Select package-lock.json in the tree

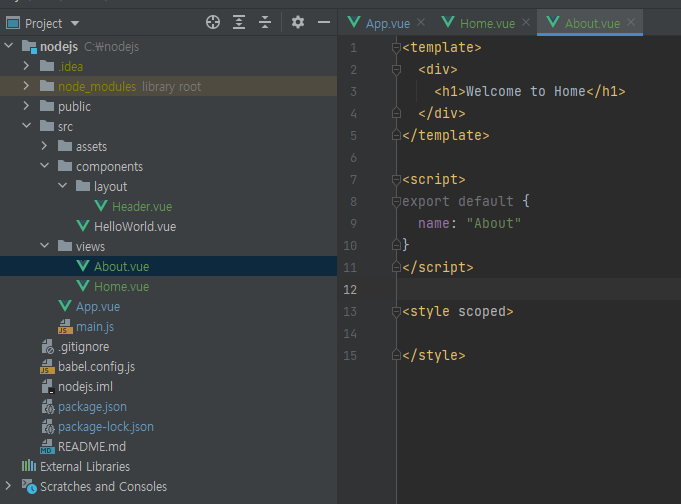coord(106,426)
